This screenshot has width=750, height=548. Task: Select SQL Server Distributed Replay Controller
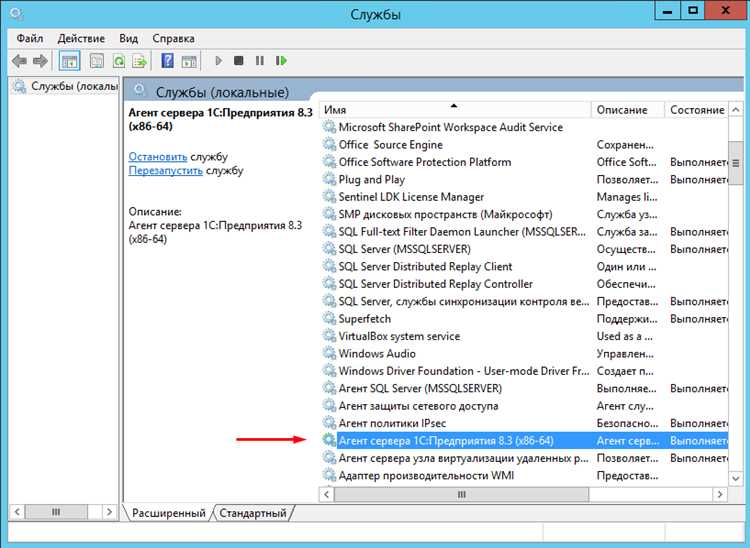tap(524, 284)
